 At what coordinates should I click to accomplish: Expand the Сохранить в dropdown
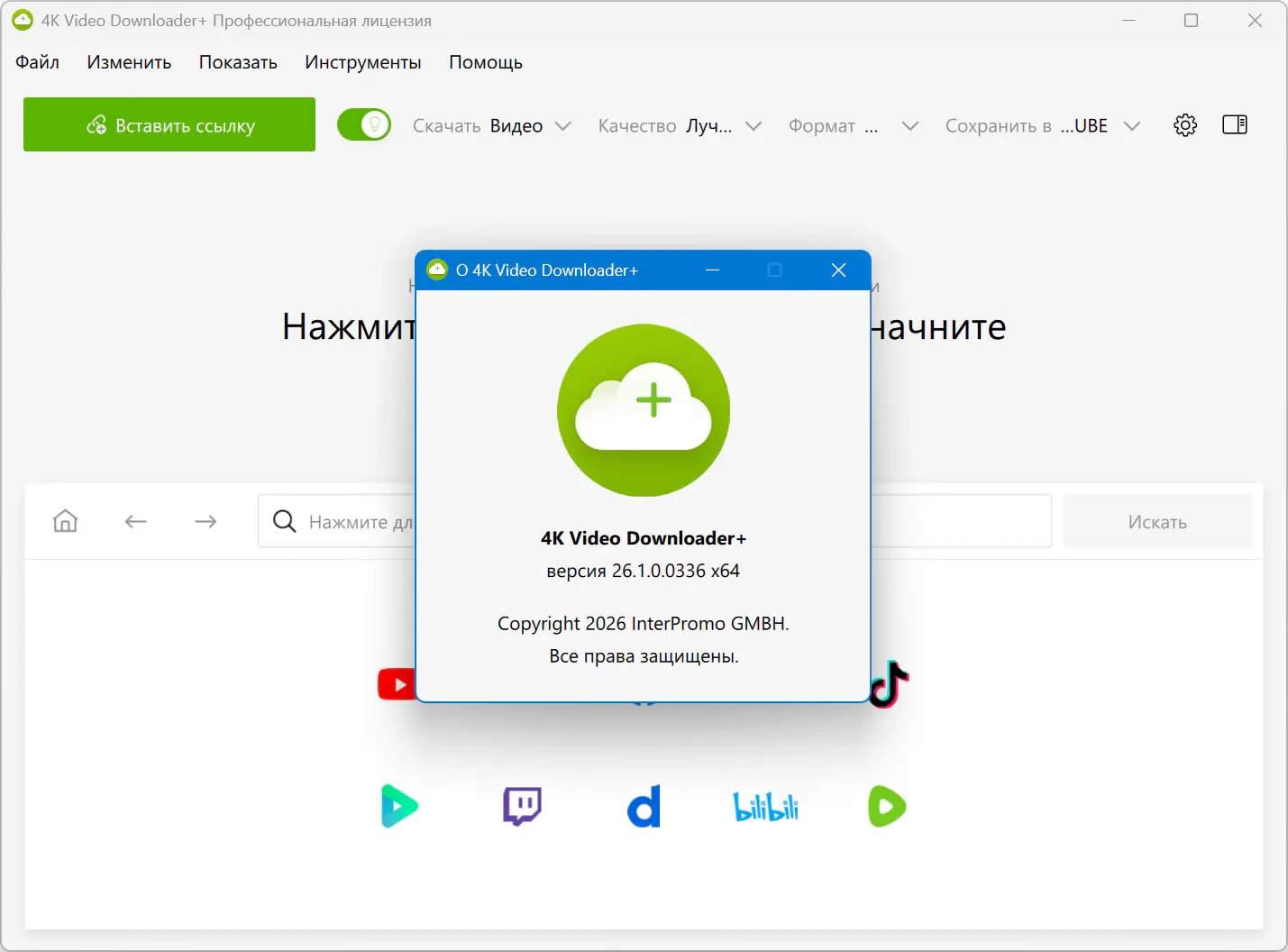tap(1043, 125)
